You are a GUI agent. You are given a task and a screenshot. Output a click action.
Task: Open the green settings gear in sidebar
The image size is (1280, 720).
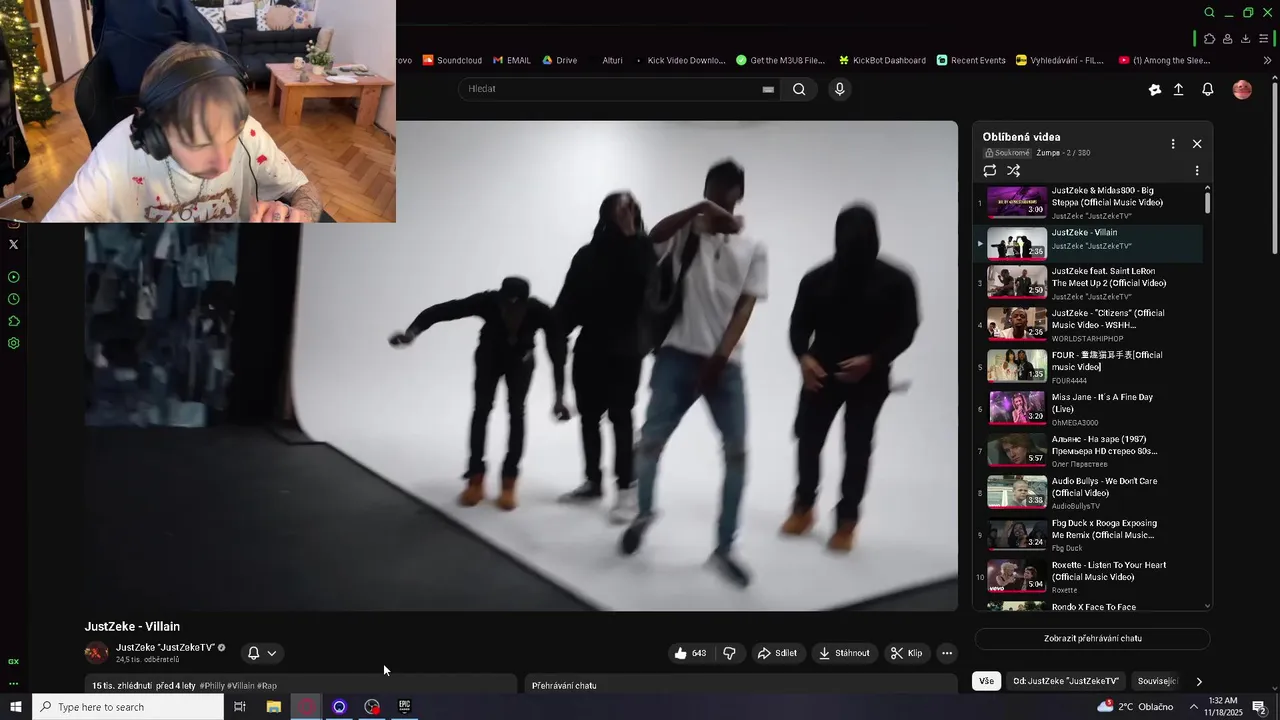pyautogui.click(x=13, y=343)
